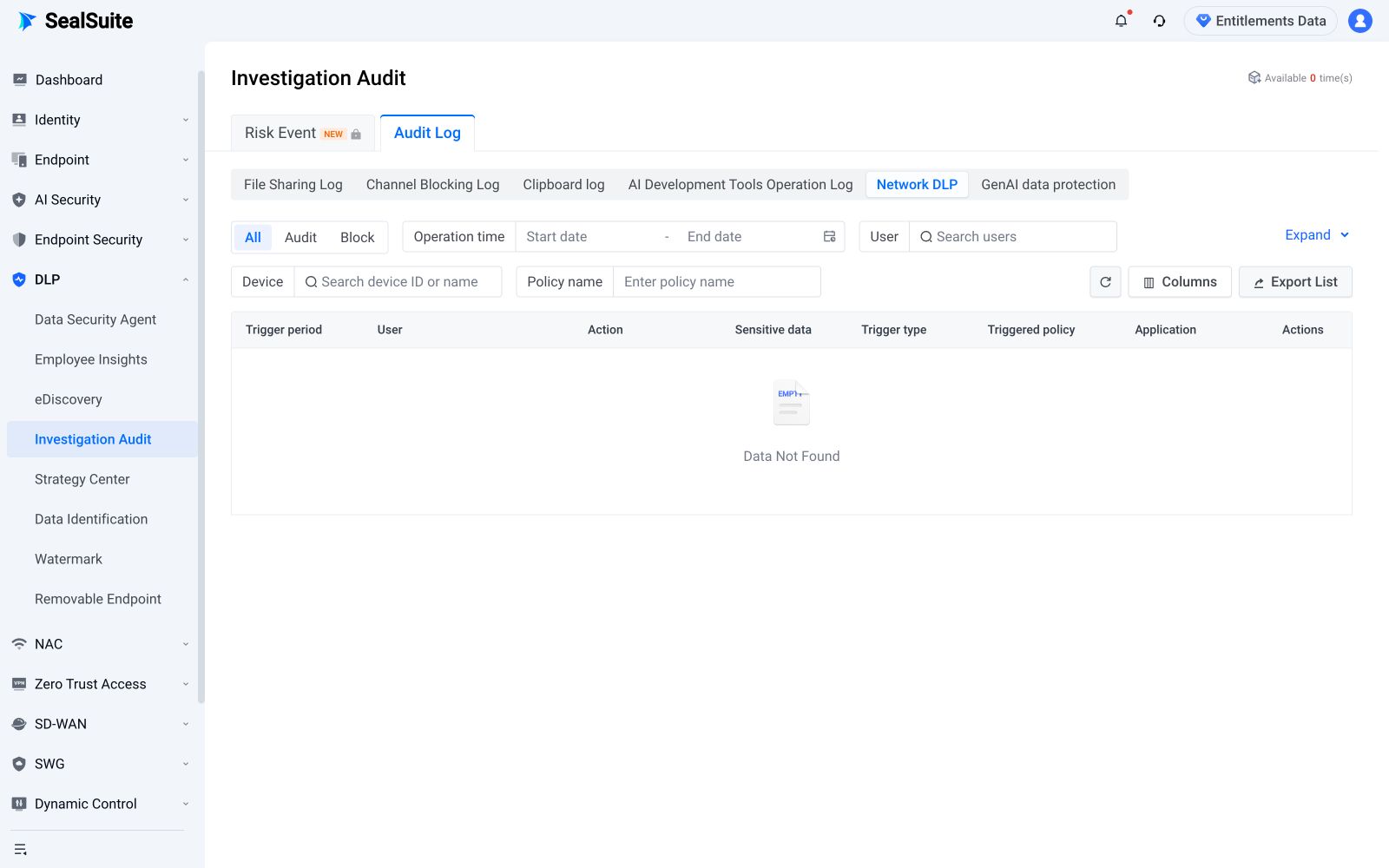Focus the Enter policy name field

click(x=717, y=282)
